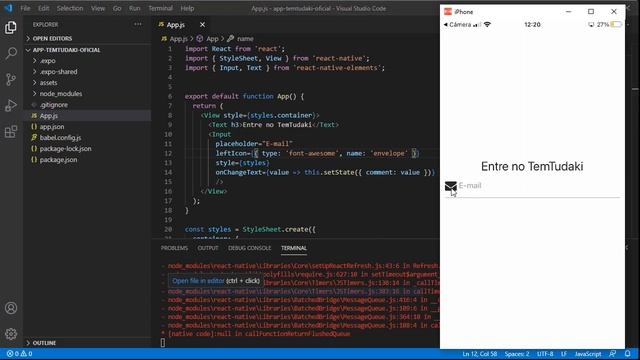640x360 pixels.
Task: Open the View menu
Action: point(98,8)
